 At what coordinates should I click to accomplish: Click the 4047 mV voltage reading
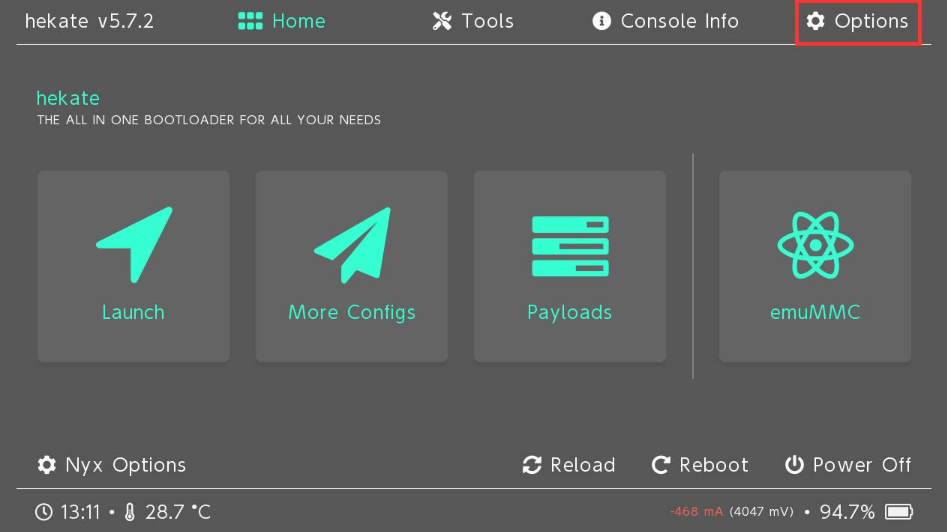tap(761, 512)
